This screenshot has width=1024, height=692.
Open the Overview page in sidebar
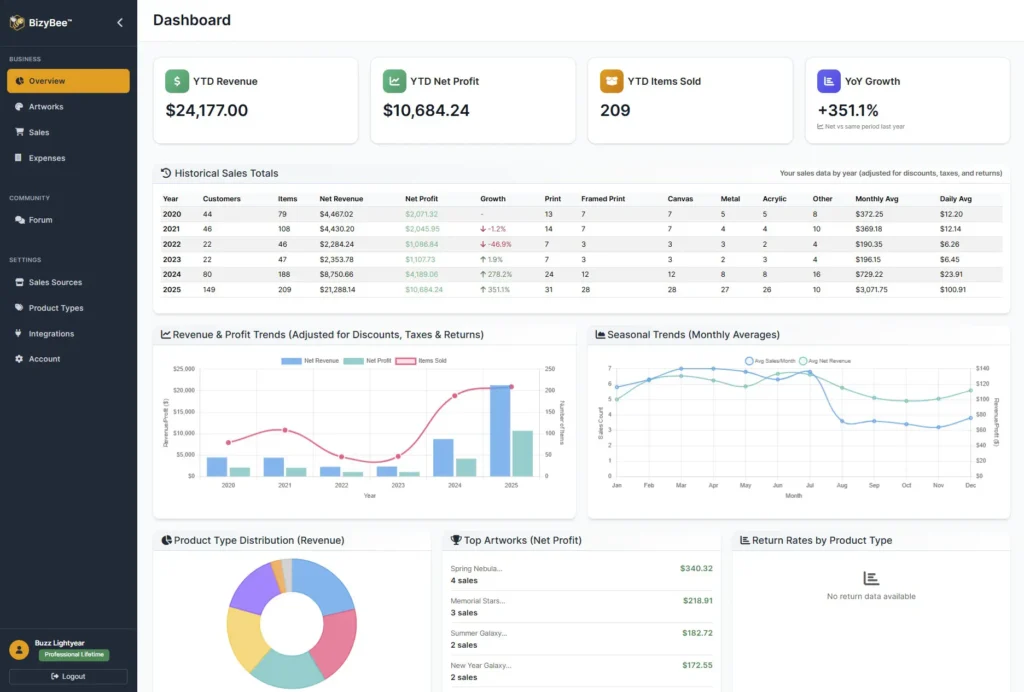pyautogui.click(x=68, y=81)
